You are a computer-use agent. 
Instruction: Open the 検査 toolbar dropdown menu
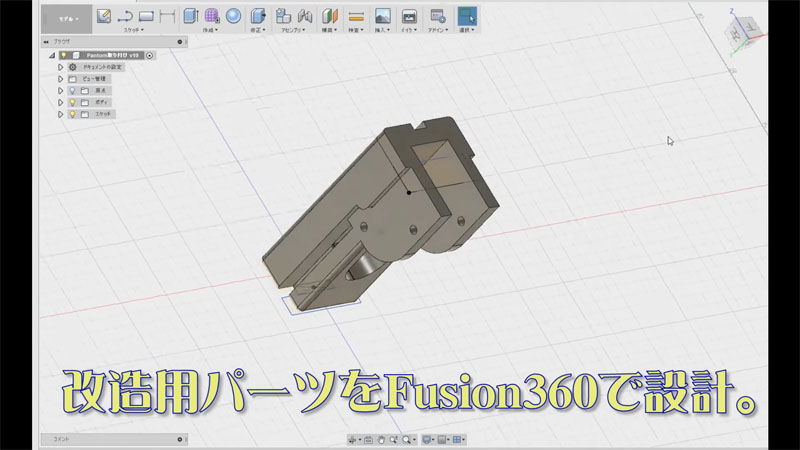[356, 30]
